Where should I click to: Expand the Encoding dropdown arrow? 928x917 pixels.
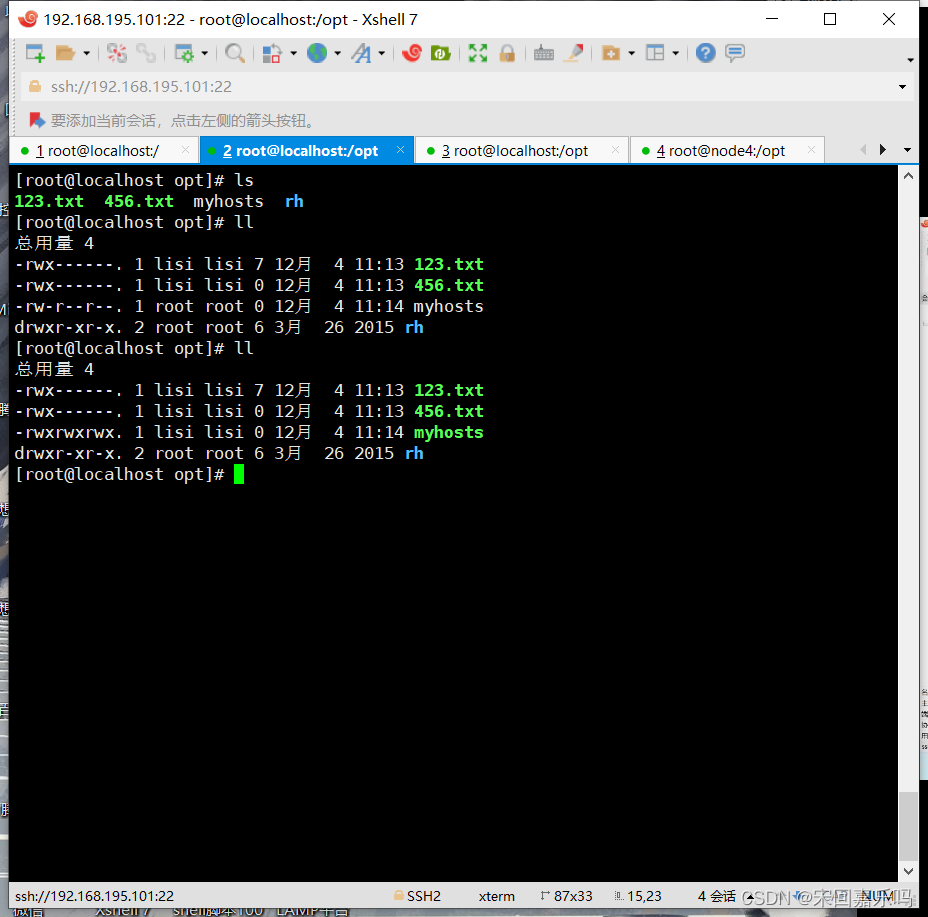pos(337,54)
